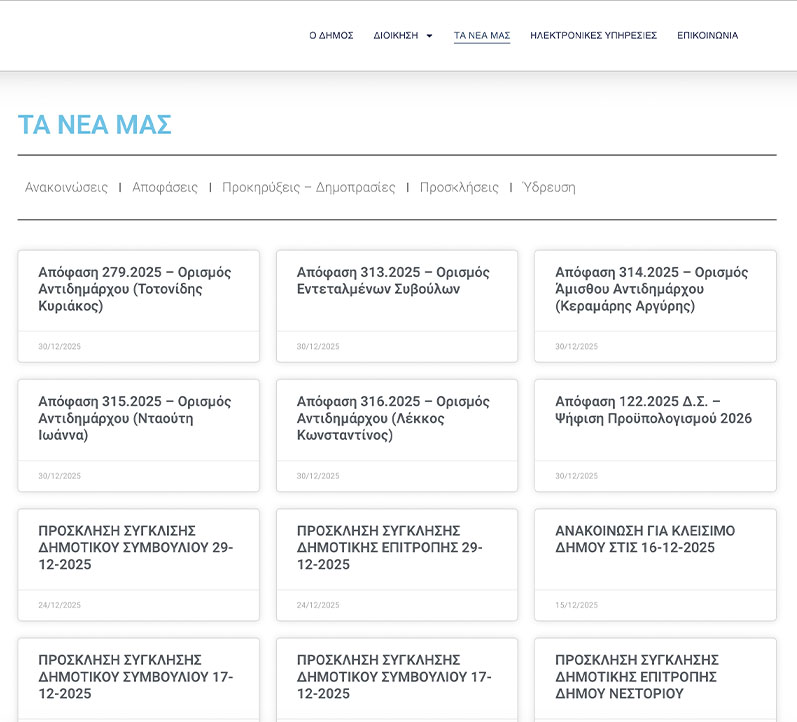Screen dimensions: 797x722
Task: Open Απόφαση 122.2025 Ψήφιση Προϋπολογισμού 2026
Action: click(653, 410)
